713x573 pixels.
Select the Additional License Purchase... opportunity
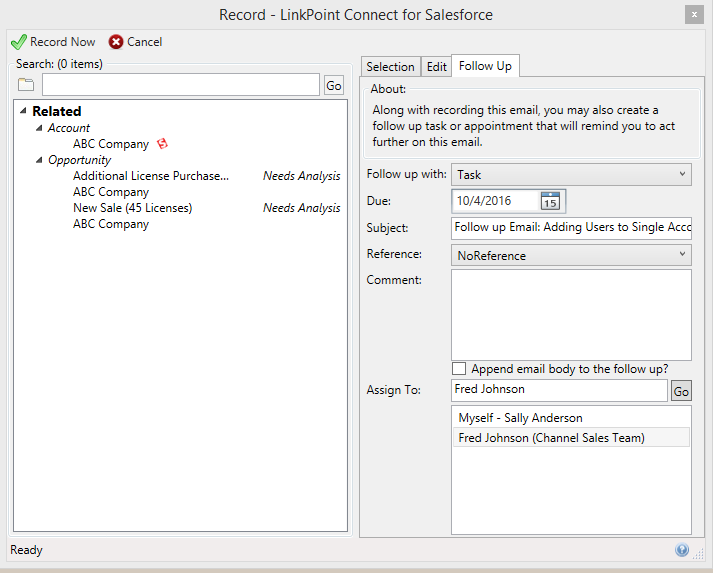pyautogui.click(x=151, y=176)
